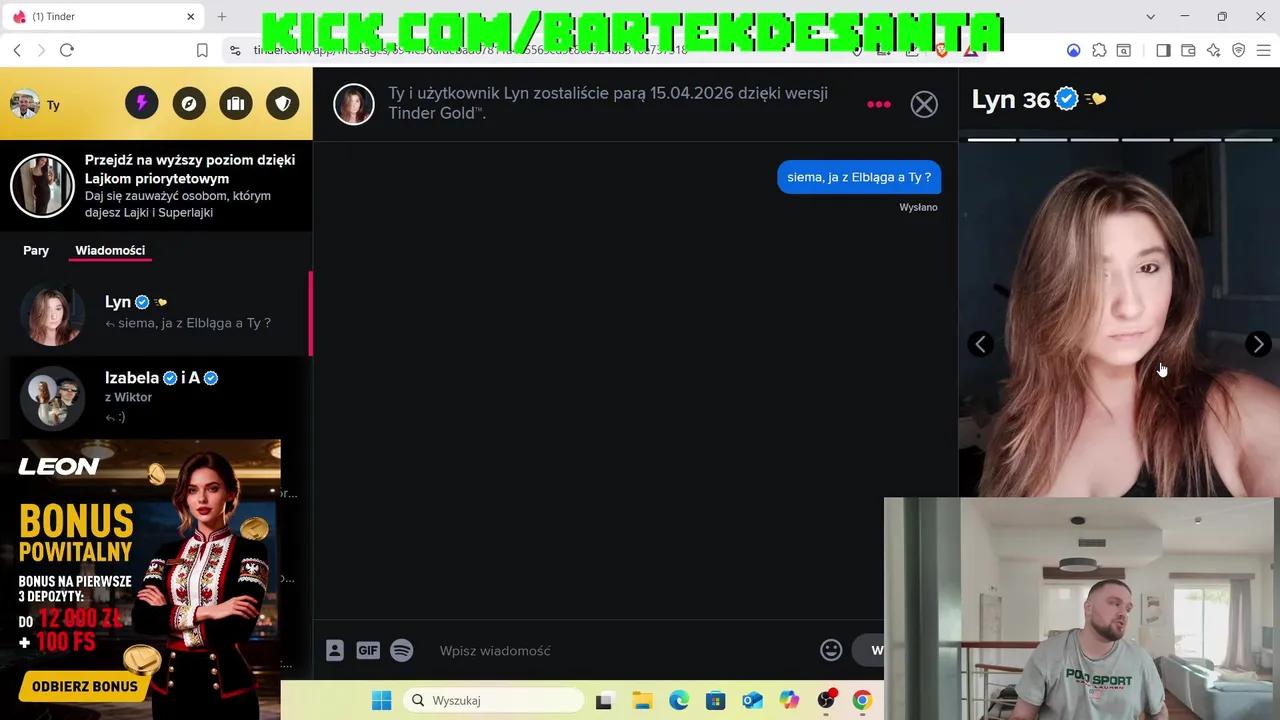
Task: Open the emoji picker smiley
Action: [x=831, y=650]
